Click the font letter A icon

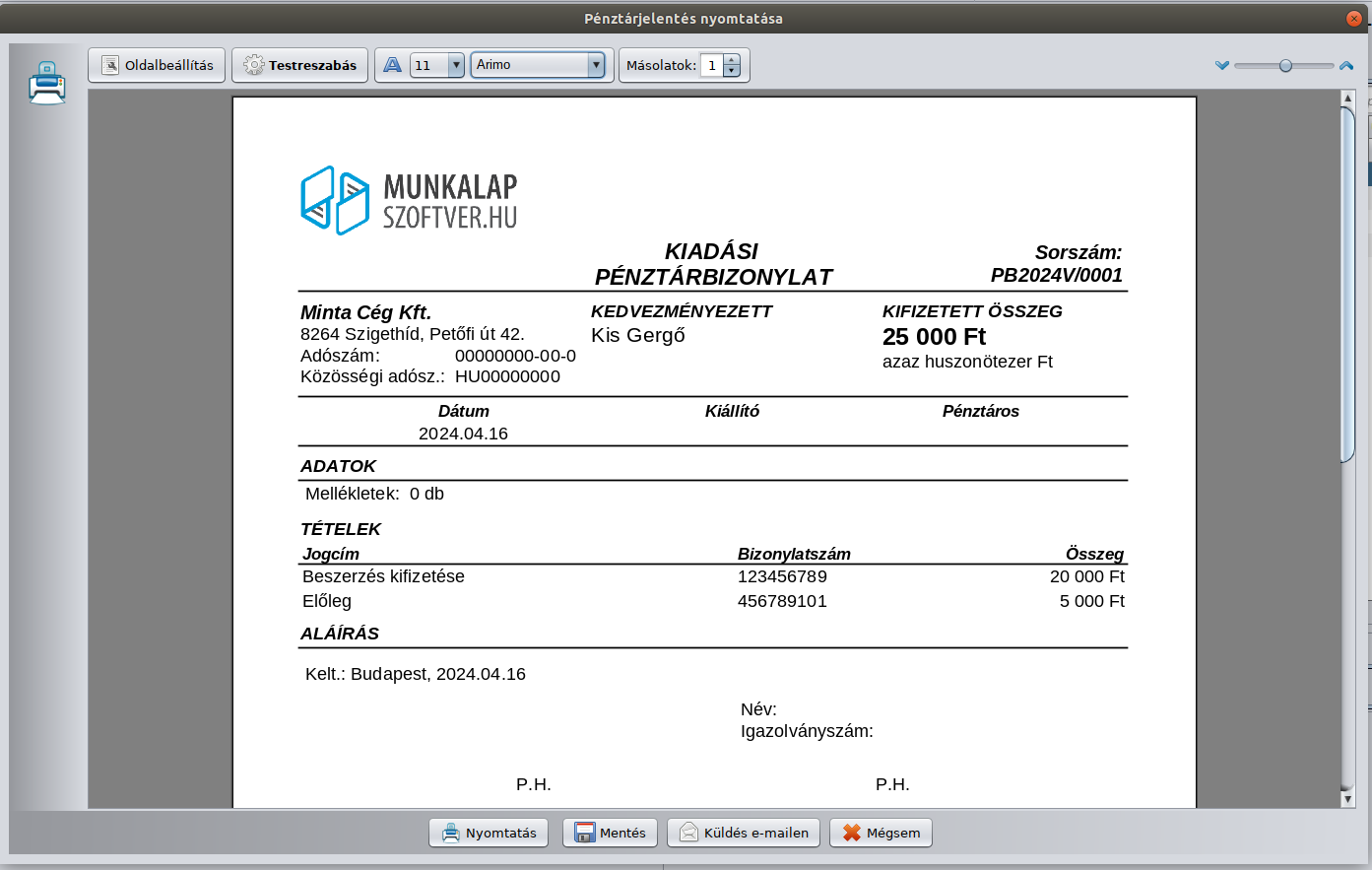[392, 65]
